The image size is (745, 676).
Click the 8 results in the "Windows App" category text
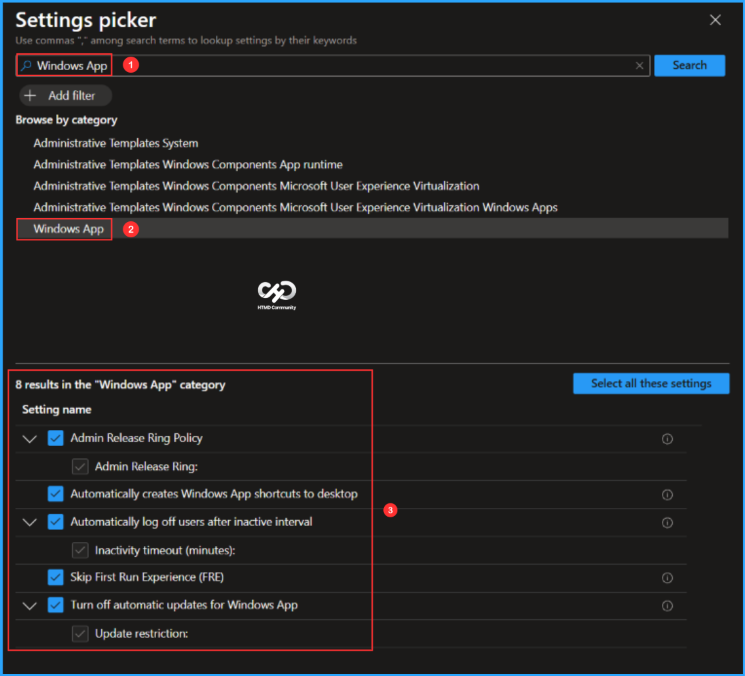[120, 384]
